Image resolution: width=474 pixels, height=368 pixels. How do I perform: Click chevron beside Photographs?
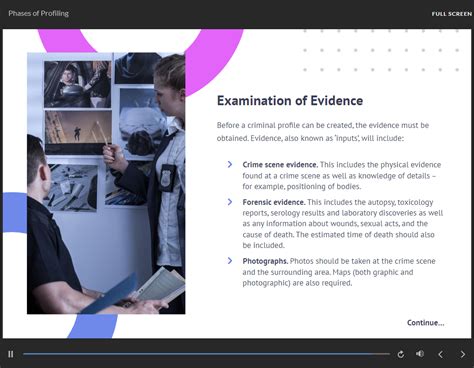point(230,261)
